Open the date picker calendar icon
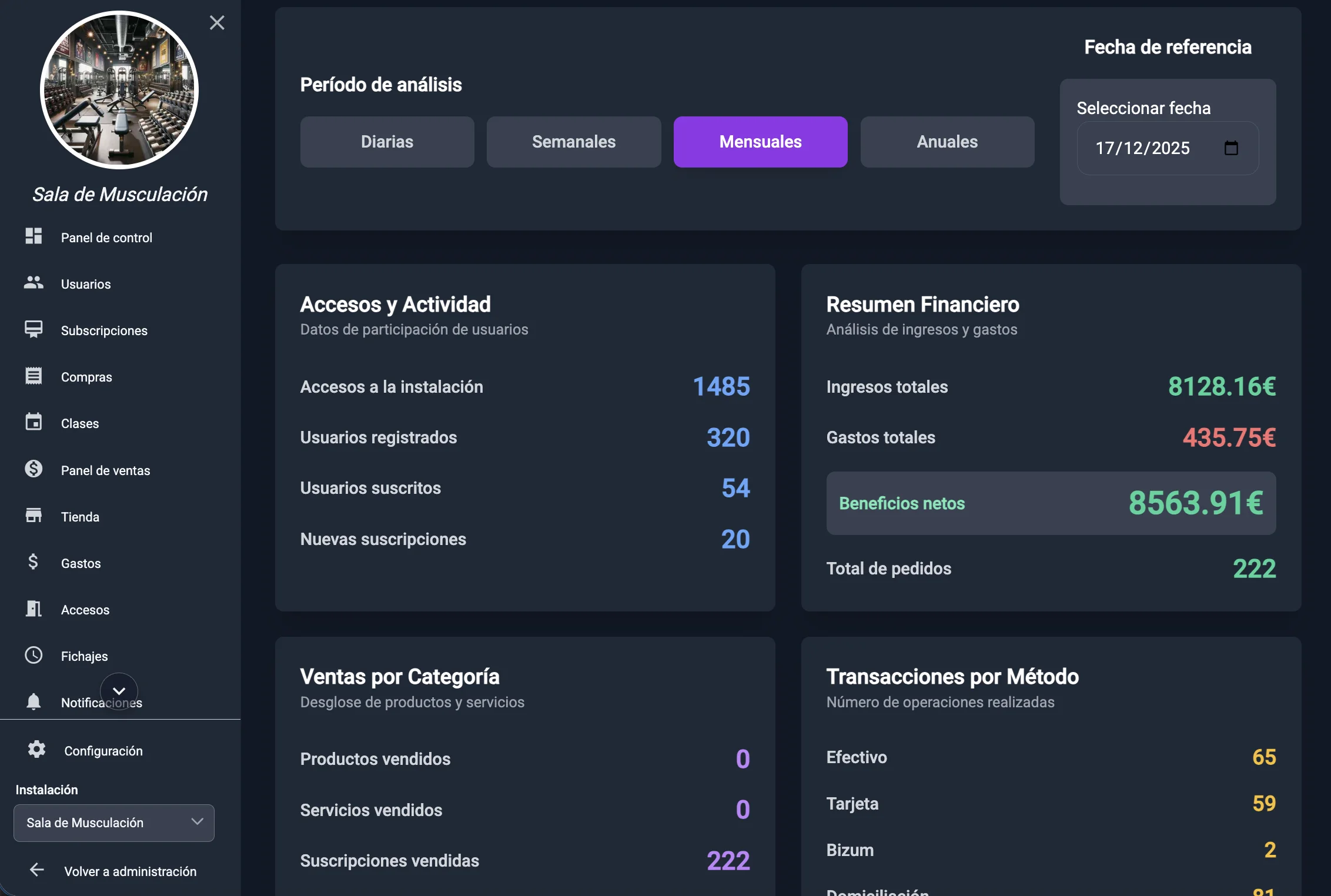 1233,149
